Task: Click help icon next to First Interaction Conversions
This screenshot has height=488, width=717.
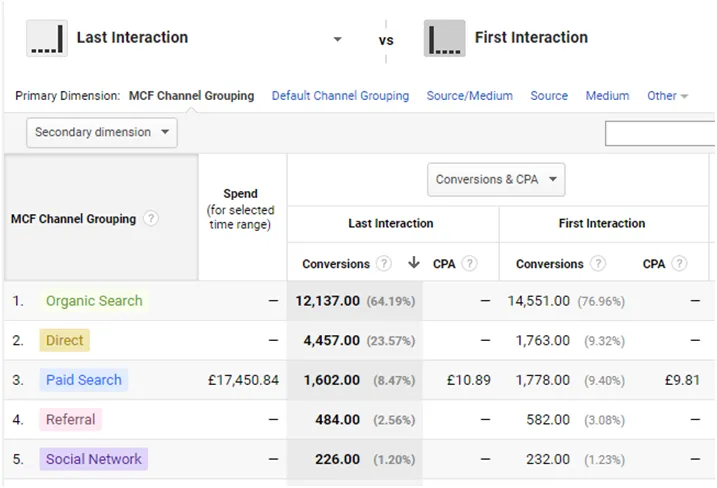Action: 598,264
